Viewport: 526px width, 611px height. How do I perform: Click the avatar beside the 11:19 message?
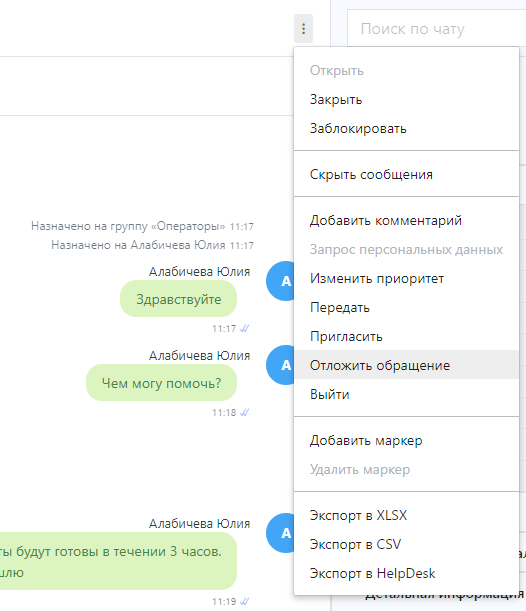(x=281, y=533)
